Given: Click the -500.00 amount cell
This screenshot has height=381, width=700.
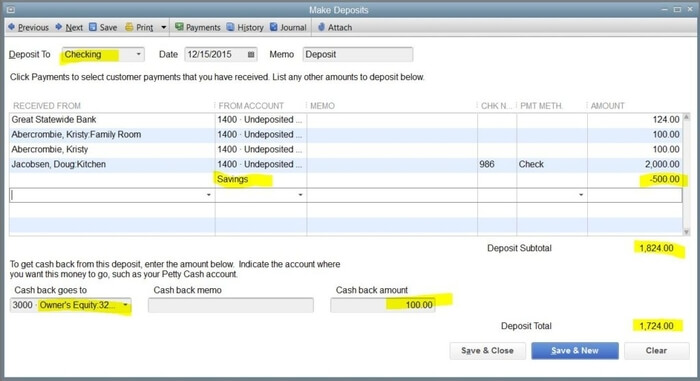Looking at the screenshot, I should click(x=635, y=180).
